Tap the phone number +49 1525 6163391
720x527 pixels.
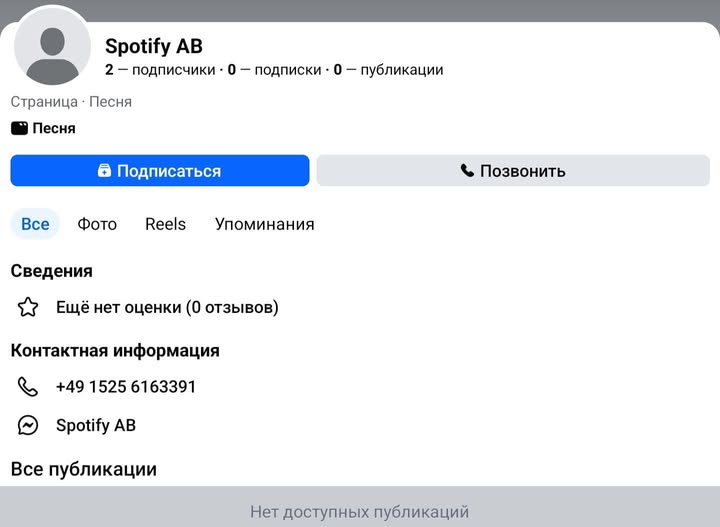126,387
